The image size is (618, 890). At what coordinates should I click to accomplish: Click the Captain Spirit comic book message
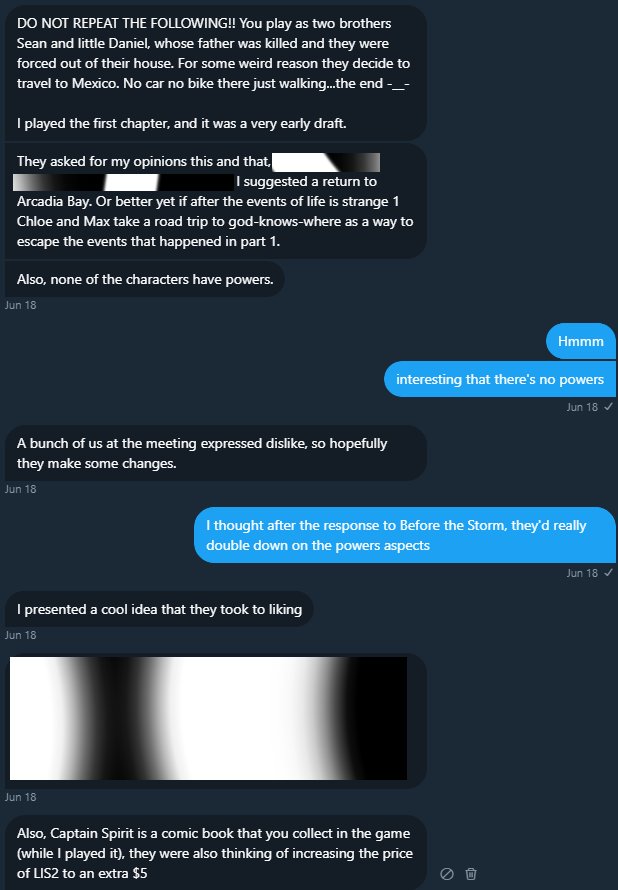point(216,853)
